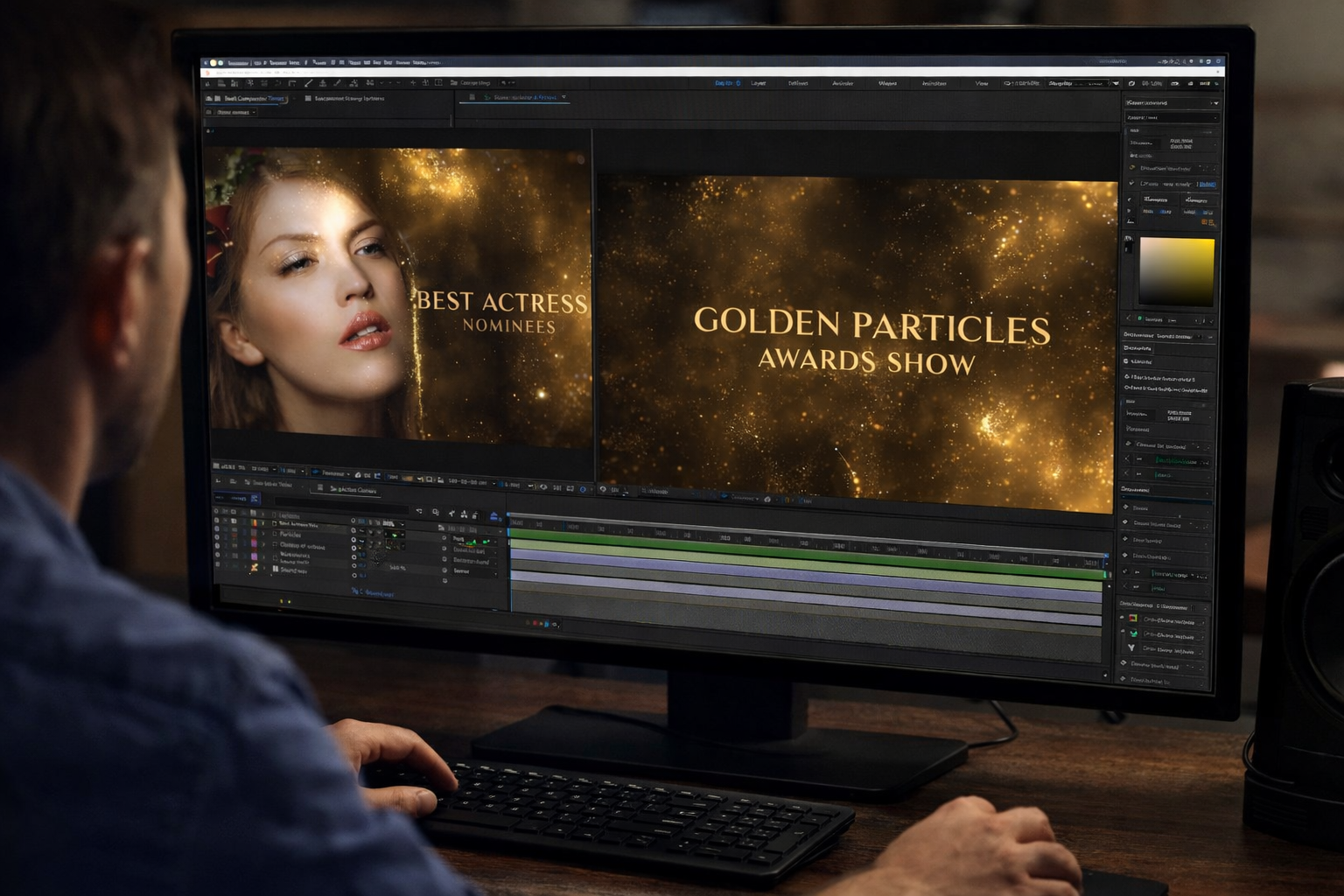Select the Eraser tool in the toolbar
This screenshot has width=1344, height=896.
pos(338,83)
